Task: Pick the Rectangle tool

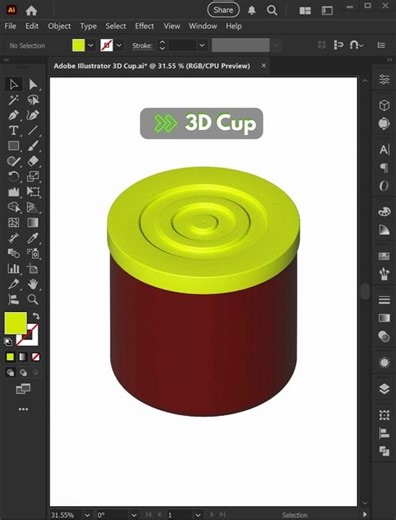Action: tap(13, 146)
